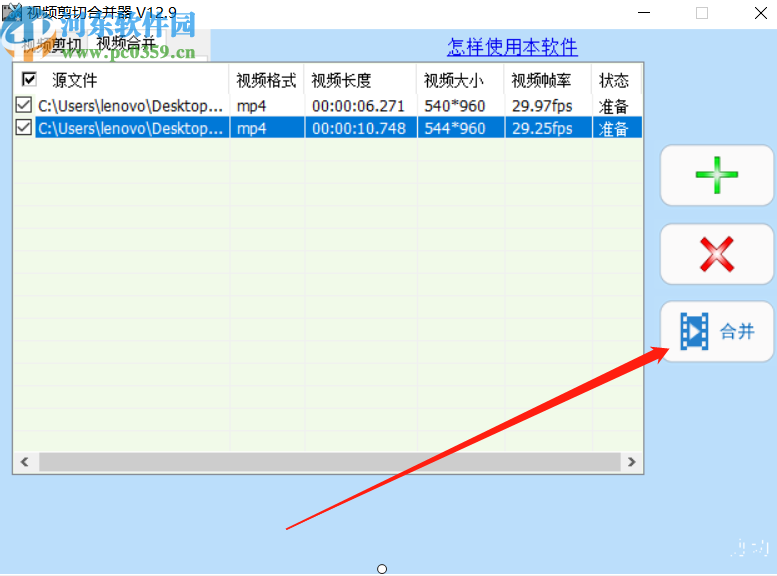Click the left arrow of horizontal scrollbar
The image size is (777, 576).
point(25,462)
